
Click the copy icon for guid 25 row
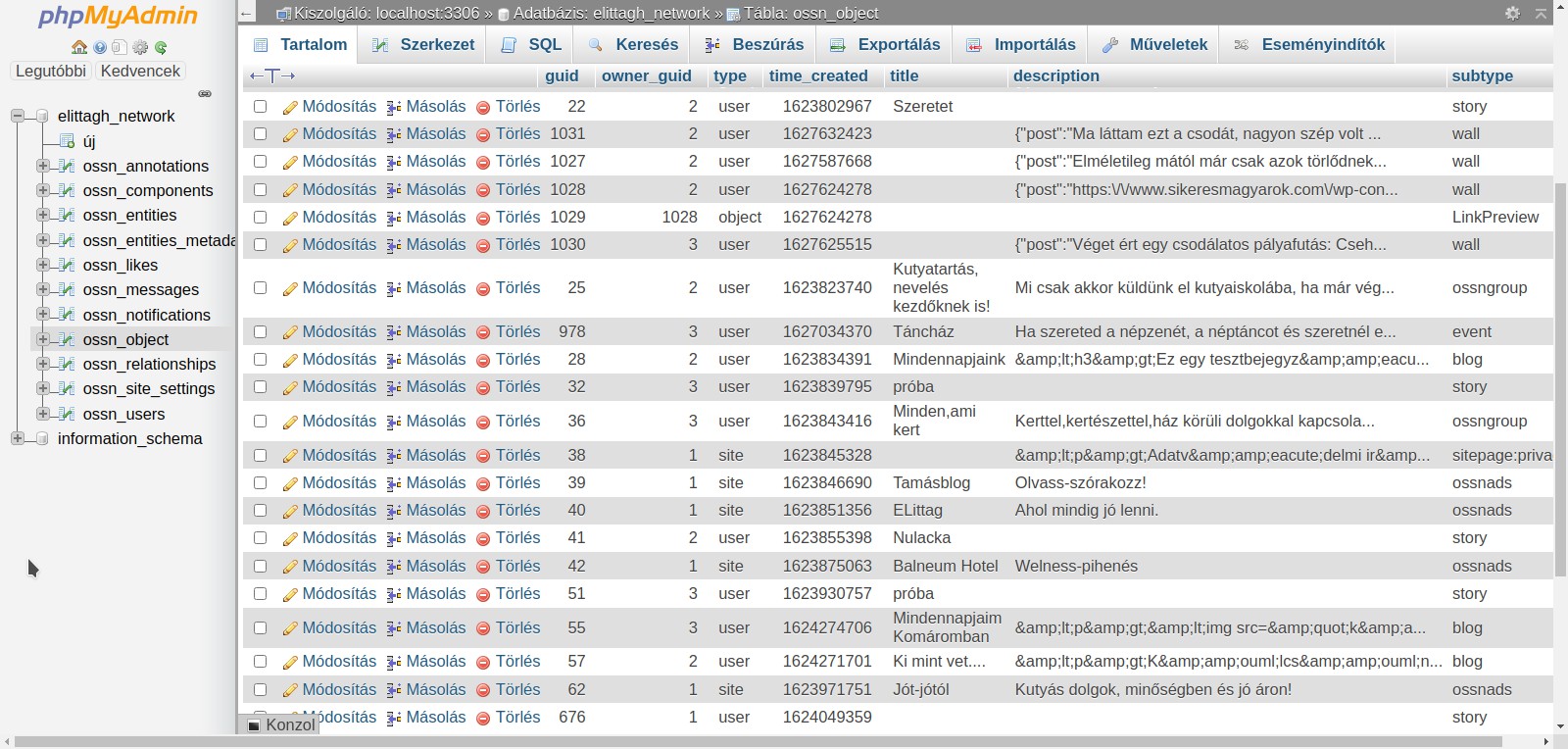click(394, 288)
